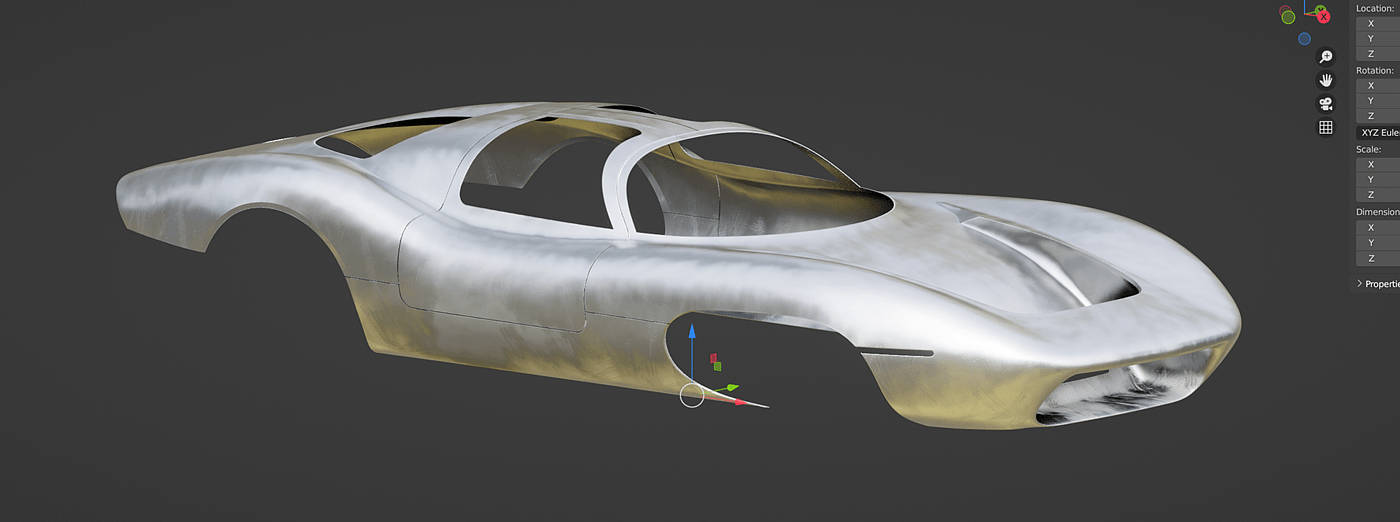This screenshot has height=522, width=1400.
Task: Click the Location Z field
Action: pos(1378,53)
